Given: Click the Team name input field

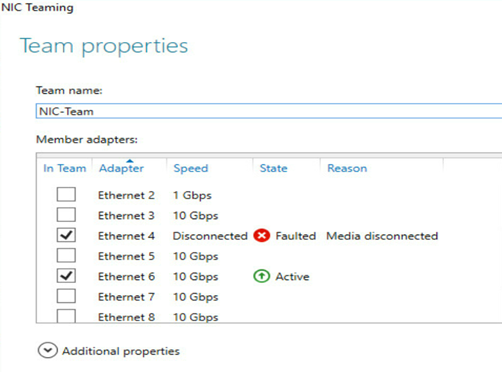Looking at the screenshot, I should pos(269,111).
